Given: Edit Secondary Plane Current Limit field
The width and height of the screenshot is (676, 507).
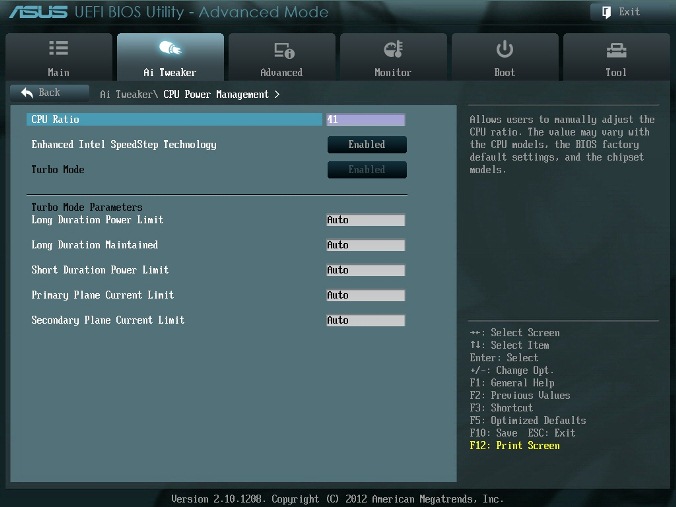Looking at the screenshot, I should [366, 320].
